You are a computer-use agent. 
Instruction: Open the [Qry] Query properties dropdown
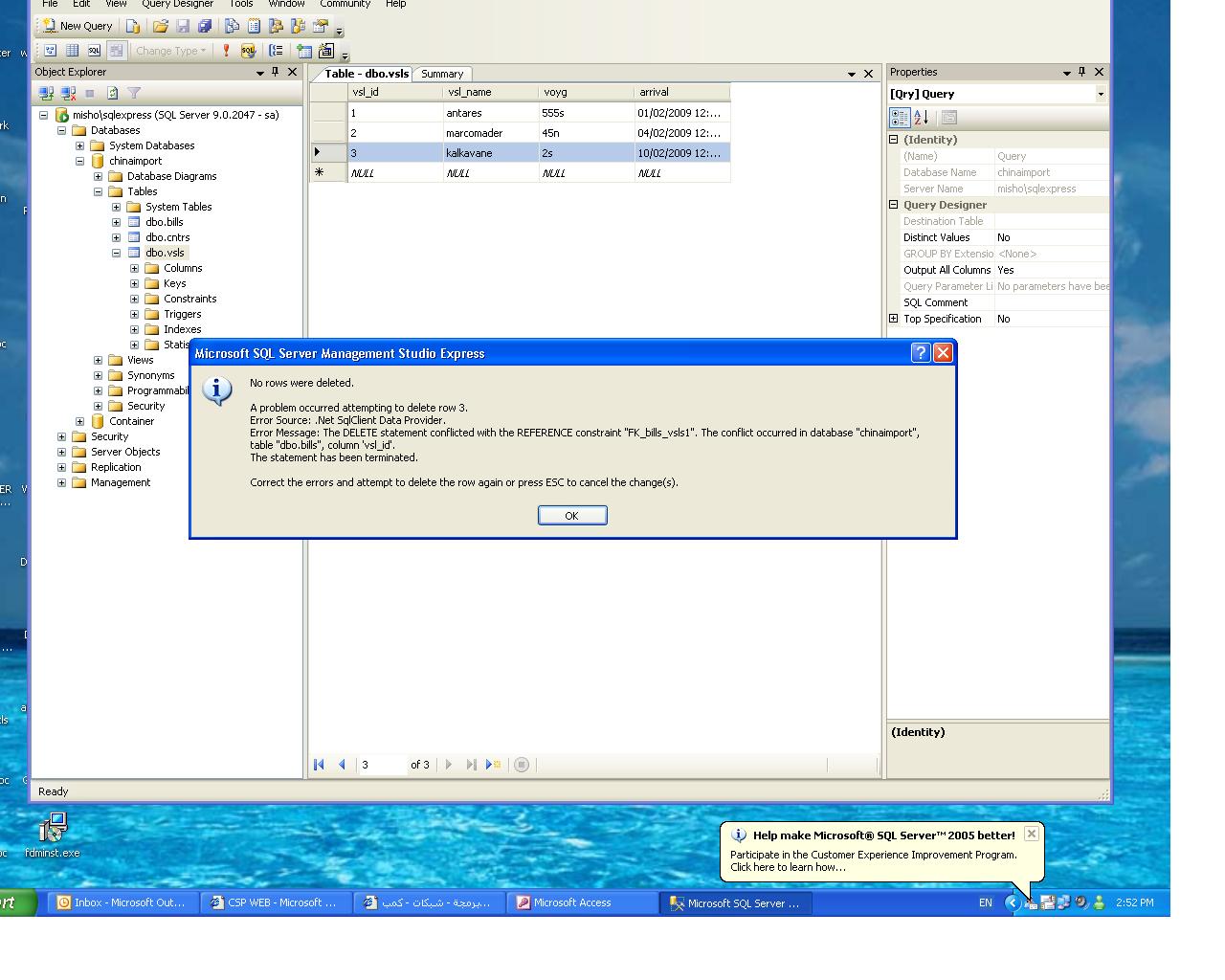[x=1101, y=94]
